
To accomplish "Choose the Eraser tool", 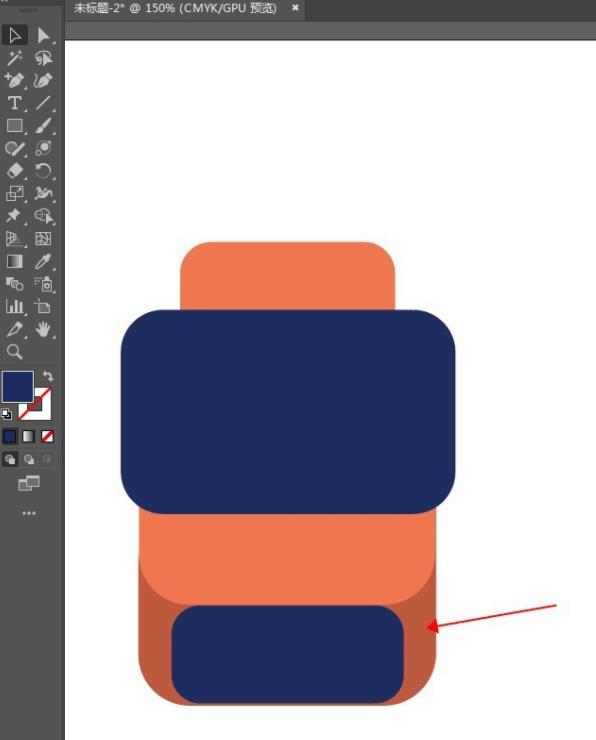I will click(x=14, y=170).
